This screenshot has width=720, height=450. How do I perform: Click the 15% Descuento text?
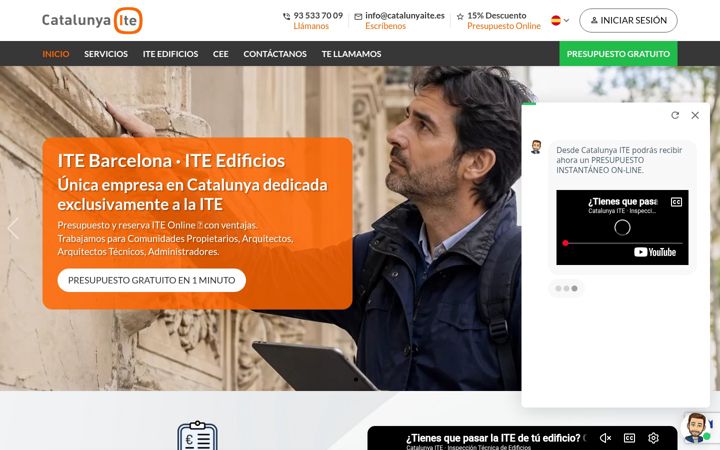tap(497, 16)
